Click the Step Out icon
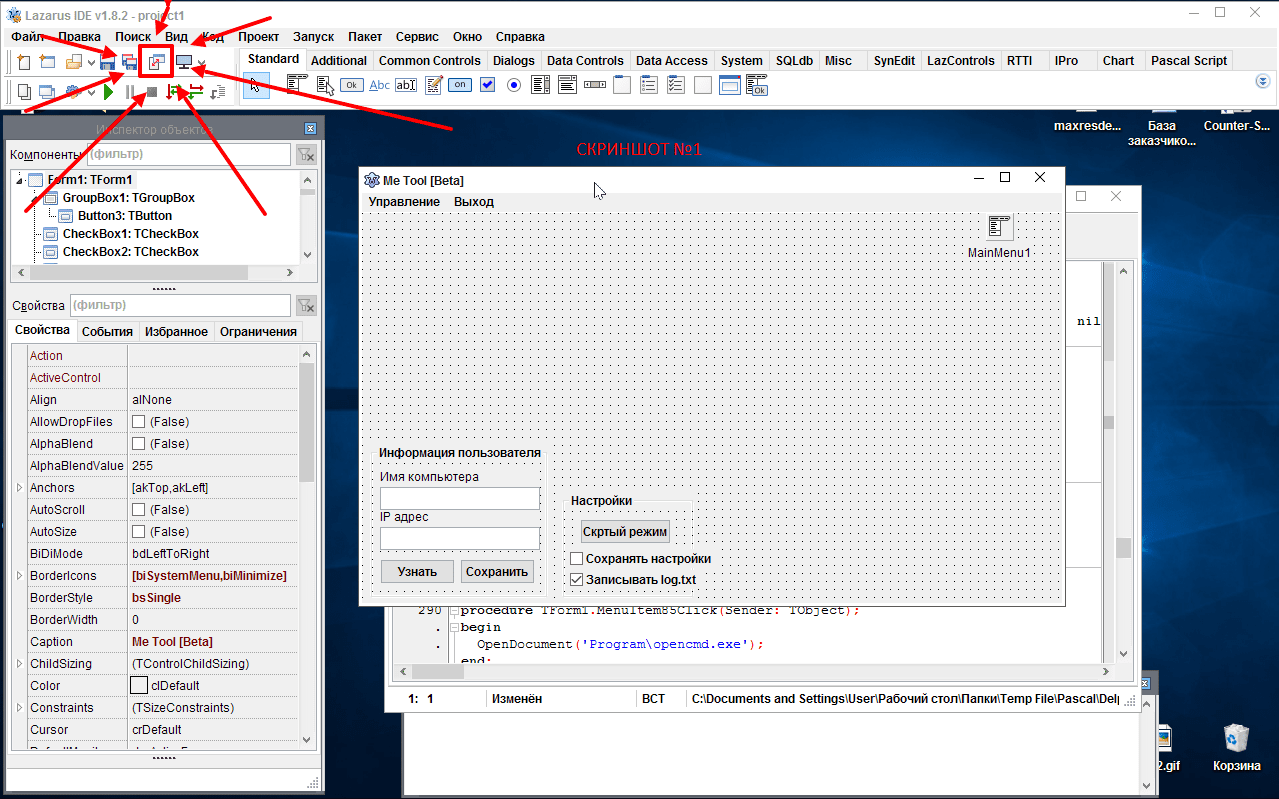The image size is (1279, 799). click(x=218, y=92)
